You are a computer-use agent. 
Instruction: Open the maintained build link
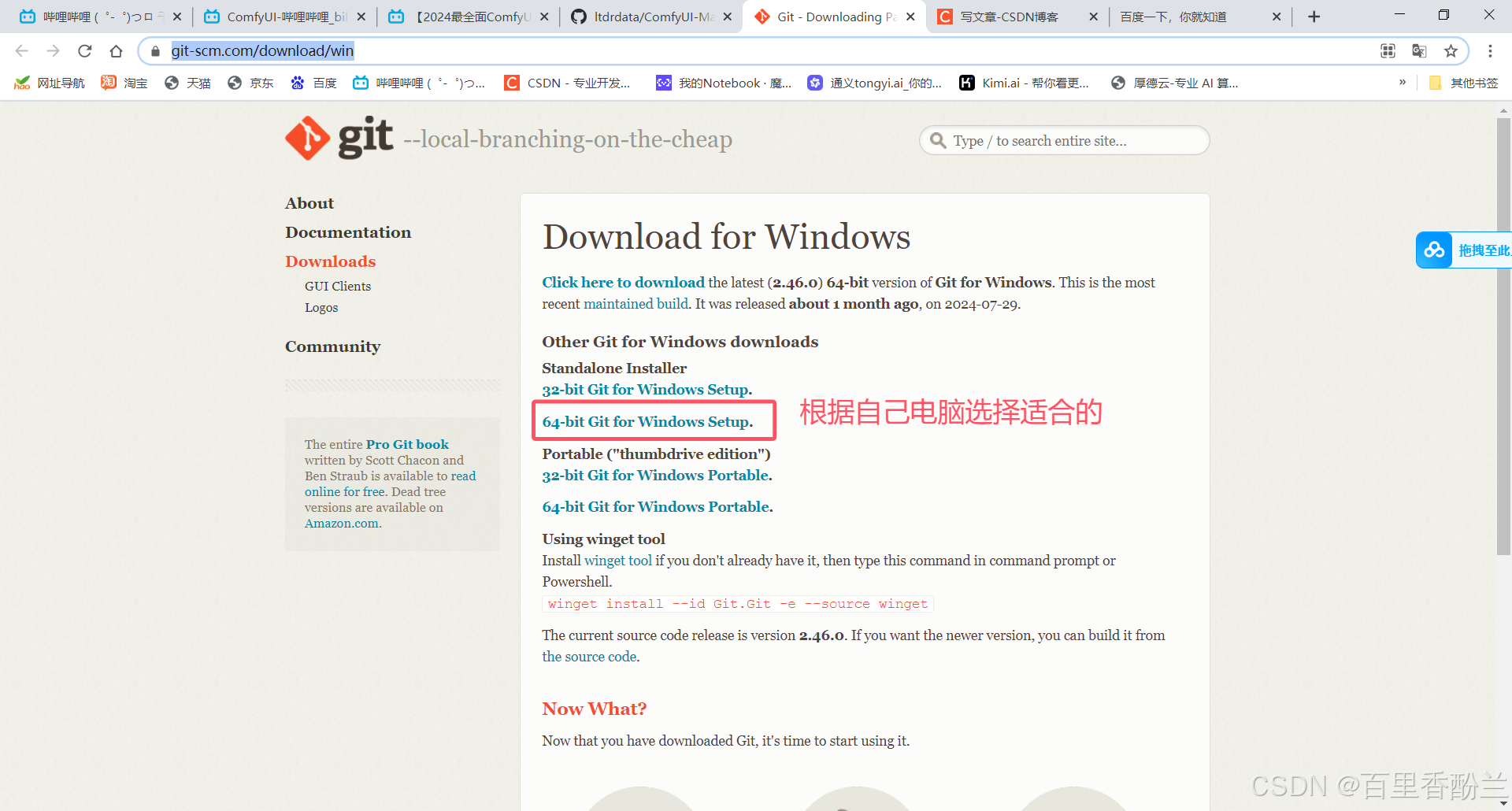(636, 303)
